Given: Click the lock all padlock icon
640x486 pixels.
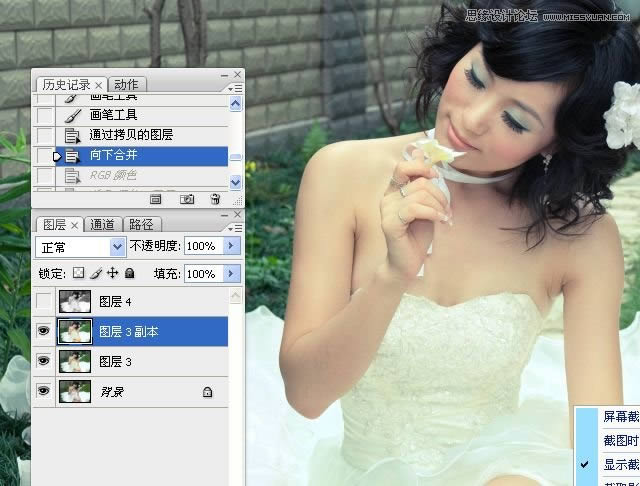Looking at the screenshot, I should pyautogui.click(x=128, y=273).
